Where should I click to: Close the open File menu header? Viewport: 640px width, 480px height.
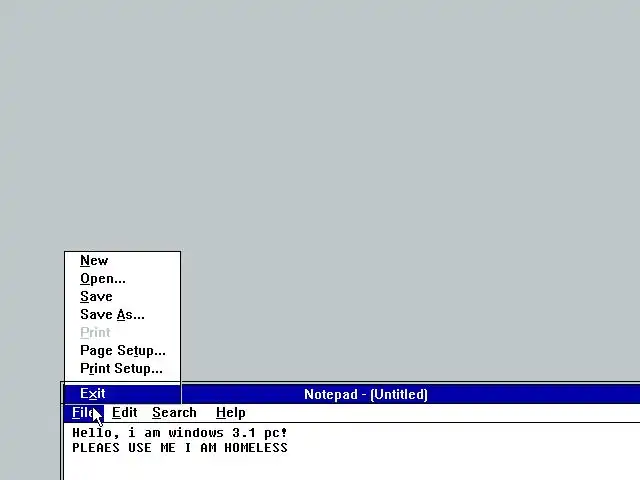pyautogui.click(x=84, y=413)
